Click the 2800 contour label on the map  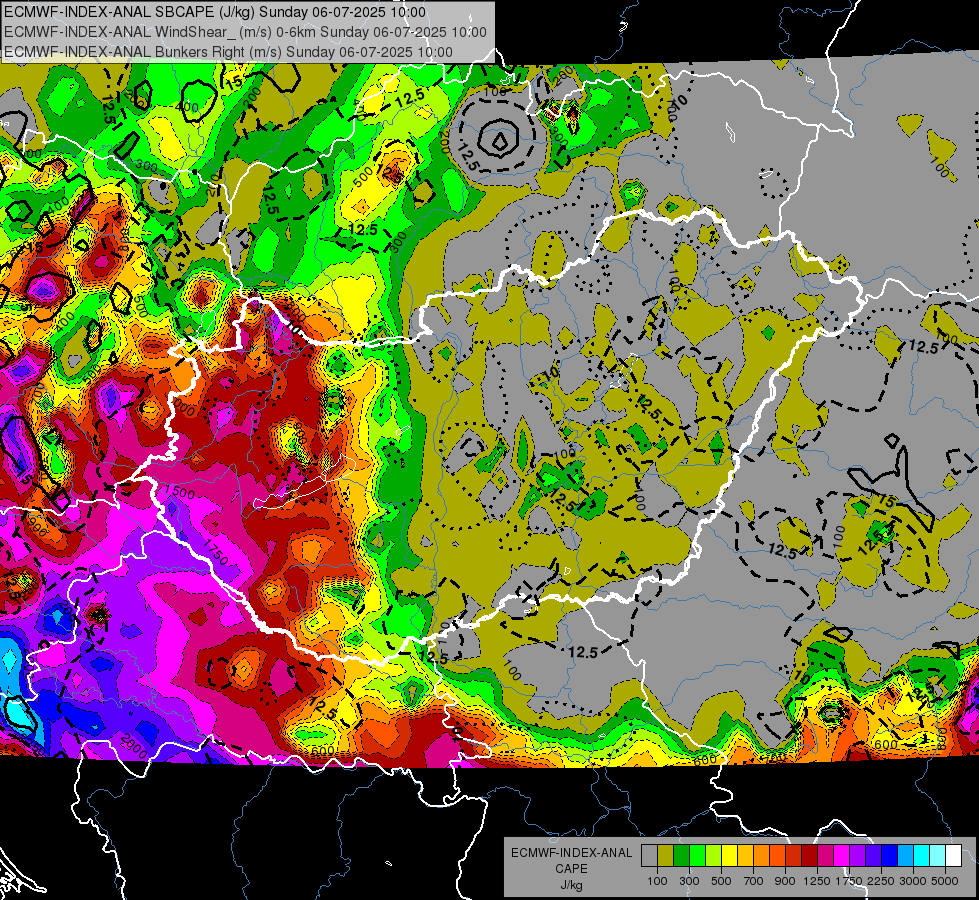pos(134,745)
